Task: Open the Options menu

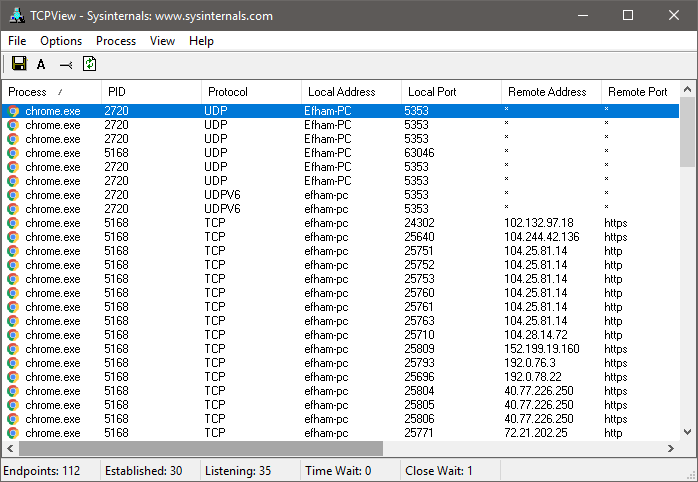Action: pyautogui.click(x=61, y=41)
